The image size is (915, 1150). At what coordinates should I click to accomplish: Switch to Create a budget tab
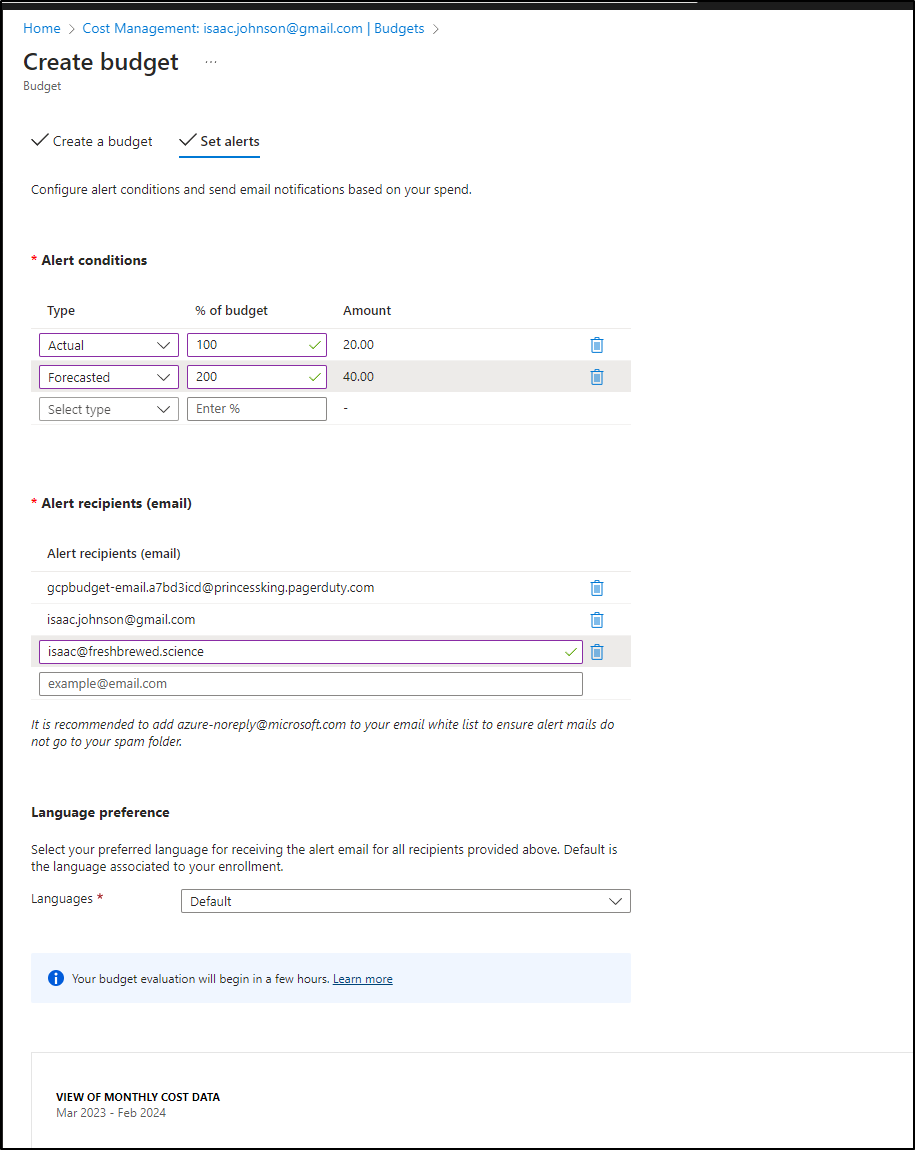[x=92, y=142]
